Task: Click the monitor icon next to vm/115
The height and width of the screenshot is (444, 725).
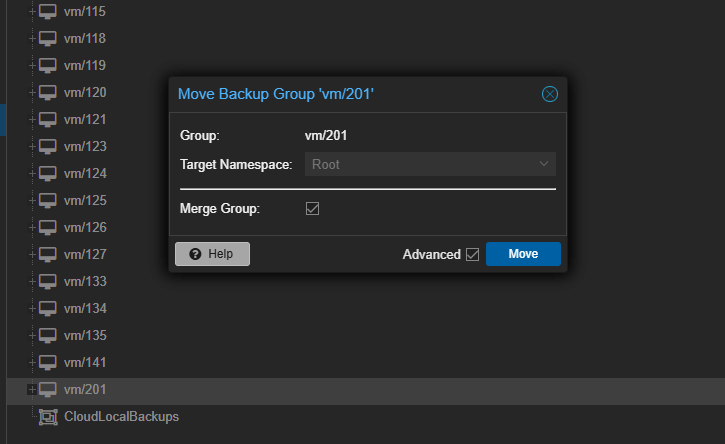Action: (x=47, y=12)
